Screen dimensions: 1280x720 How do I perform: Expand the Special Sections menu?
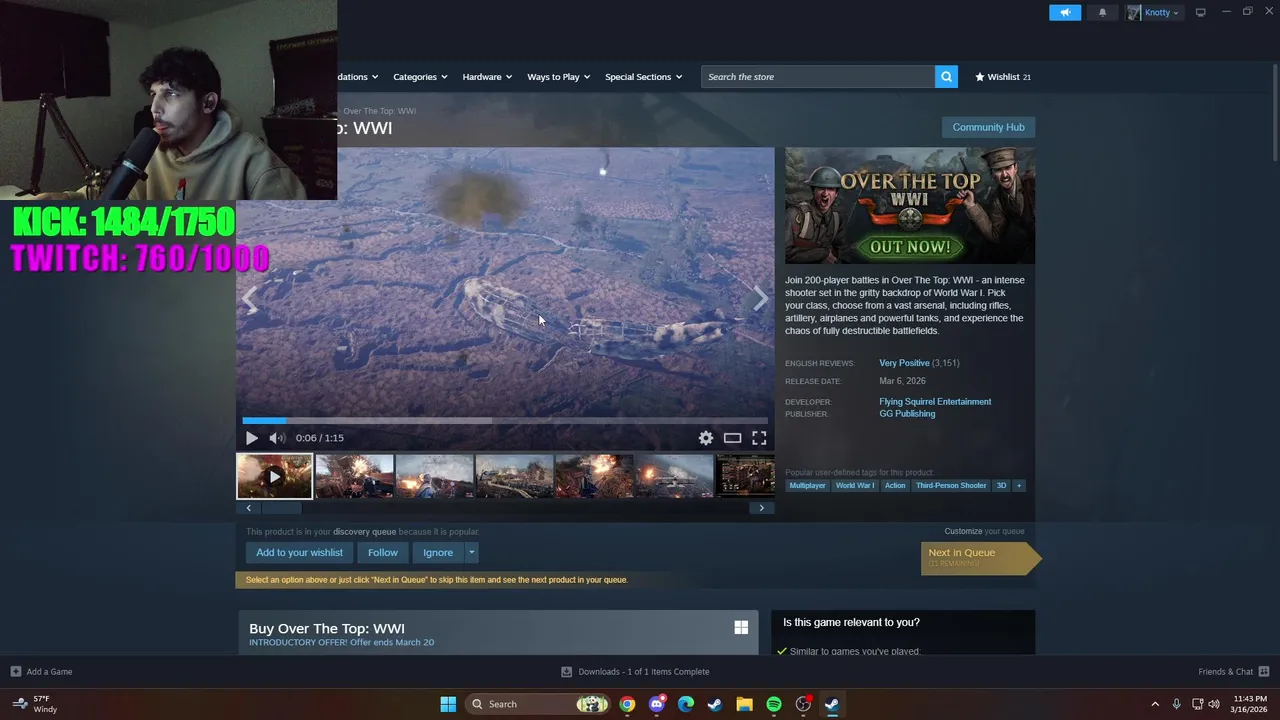pos(643,76)
